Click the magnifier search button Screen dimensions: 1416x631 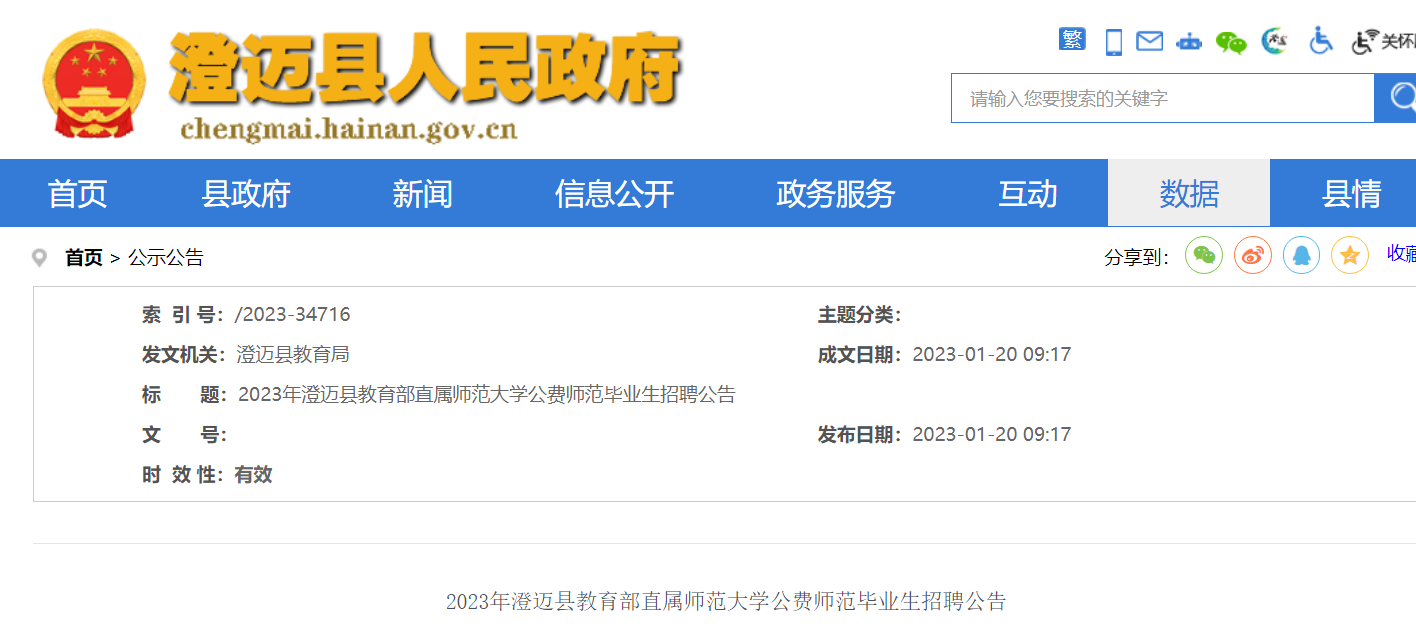coord(1396,98)
